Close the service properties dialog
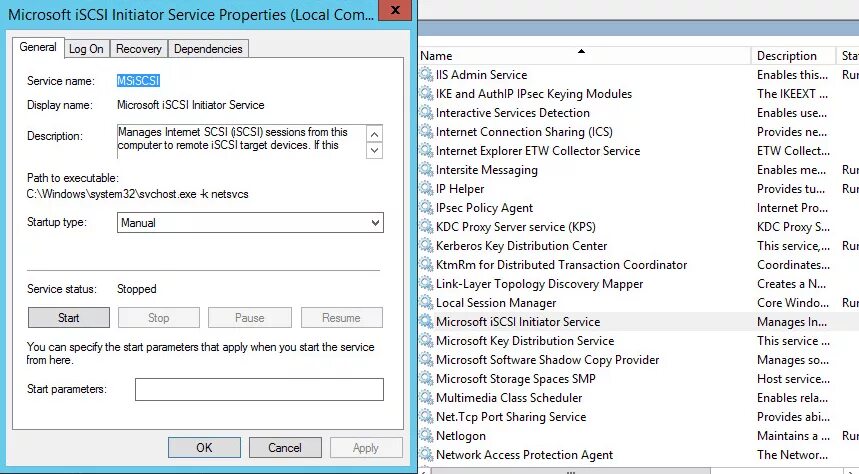 coord(395,10)
